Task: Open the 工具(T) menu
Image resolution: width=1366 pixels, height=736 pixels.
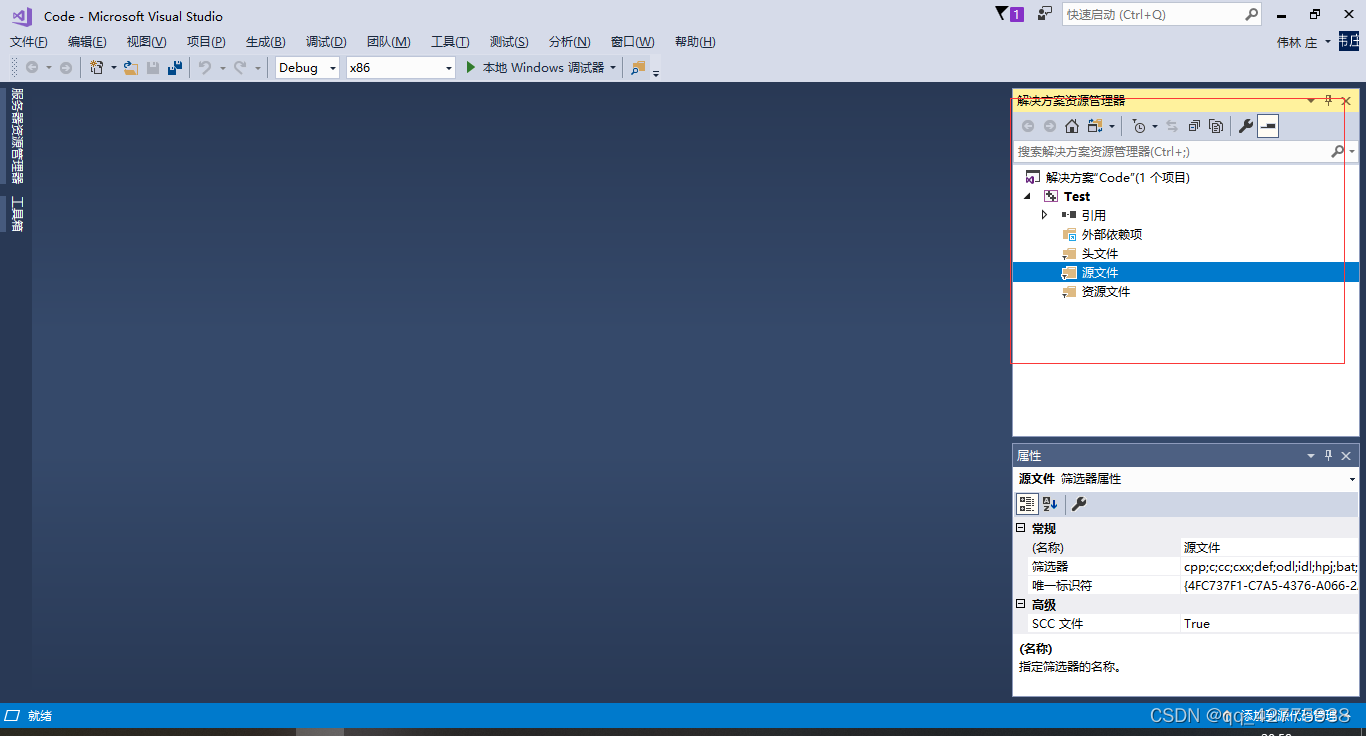Action: point(450,42)
